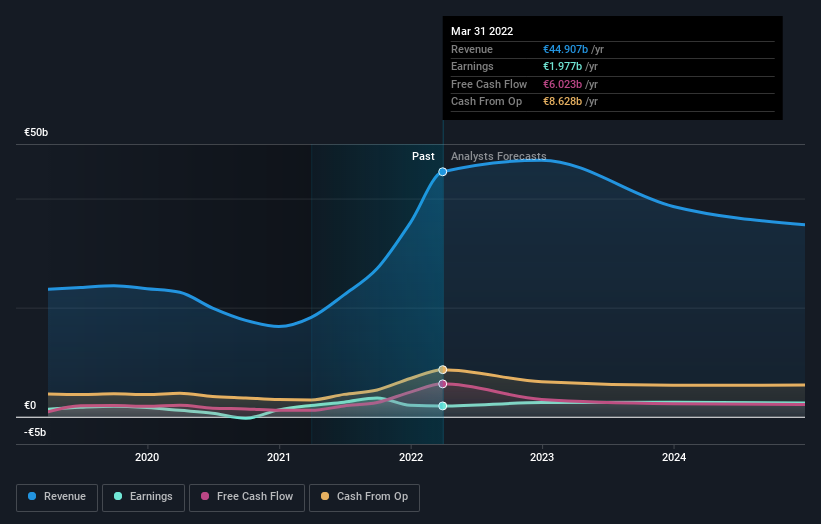The image size is (821, 524).
Task: Click the 2022 x-axis label
Action: (x=410, y=457)
